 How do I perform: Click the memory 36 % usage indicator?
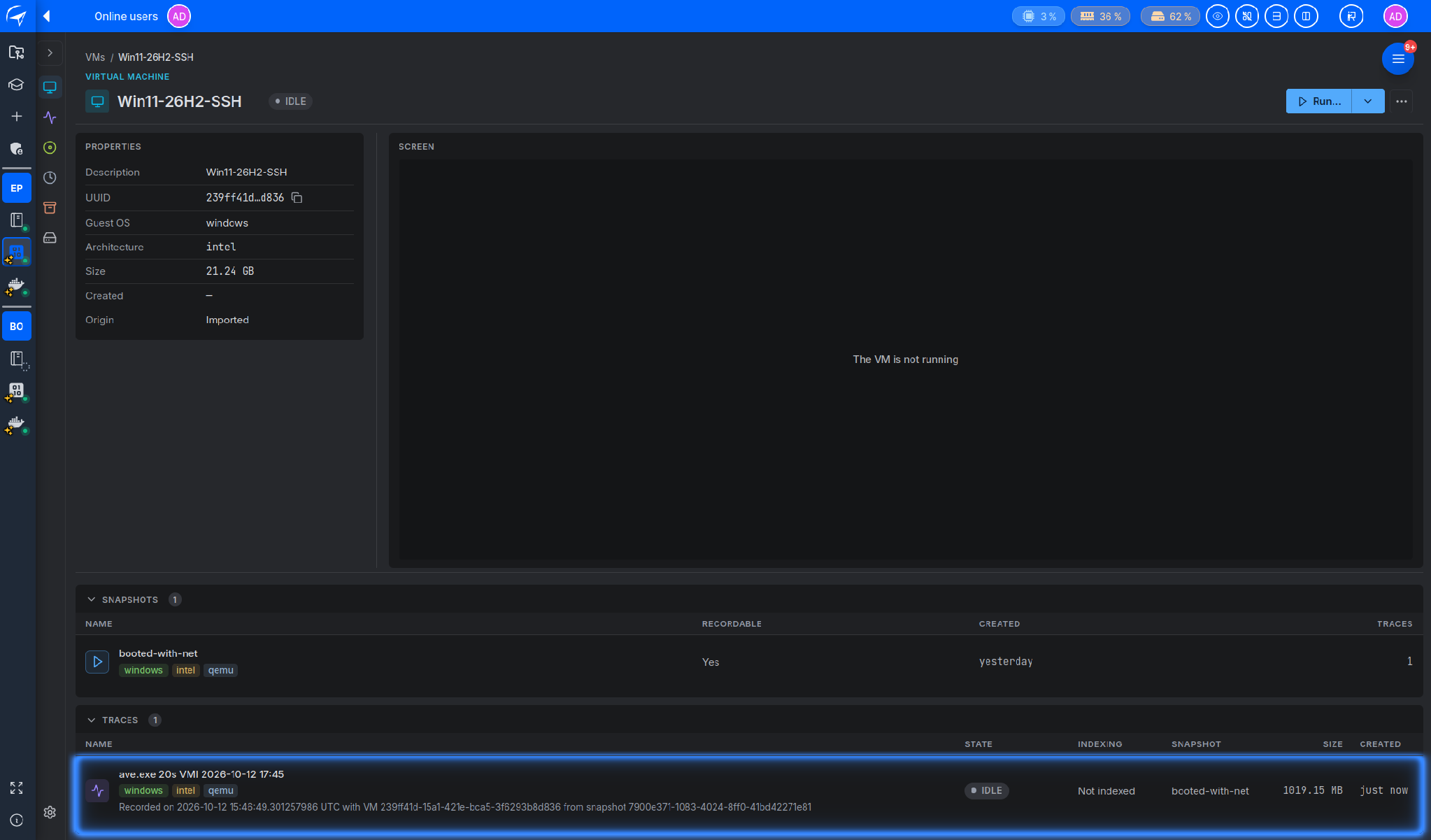coord(1100,16)
